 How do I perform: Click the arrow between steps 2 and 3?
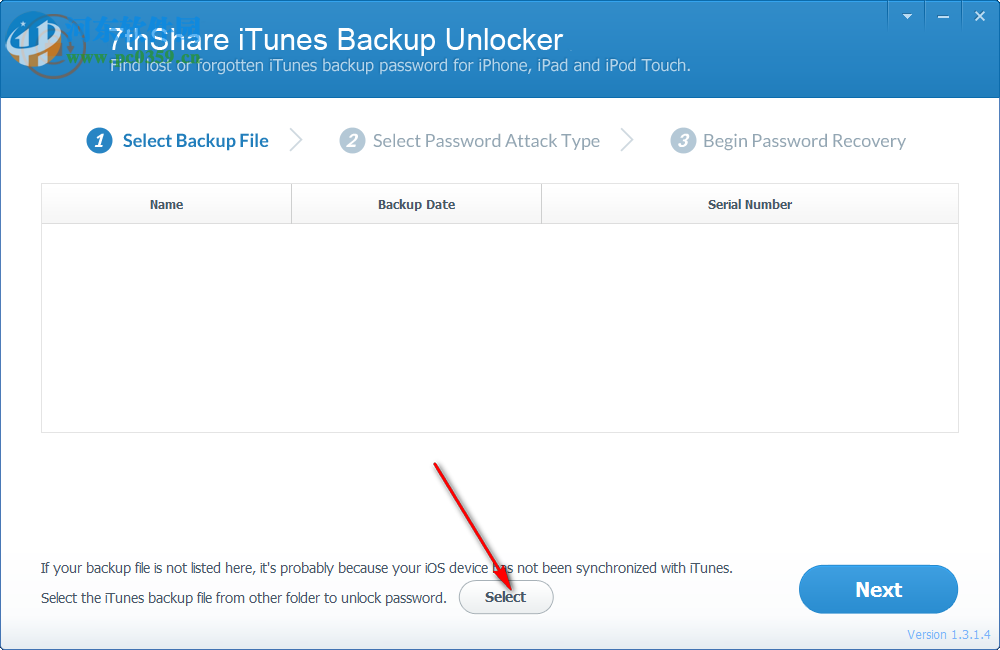tap(627, 141)
